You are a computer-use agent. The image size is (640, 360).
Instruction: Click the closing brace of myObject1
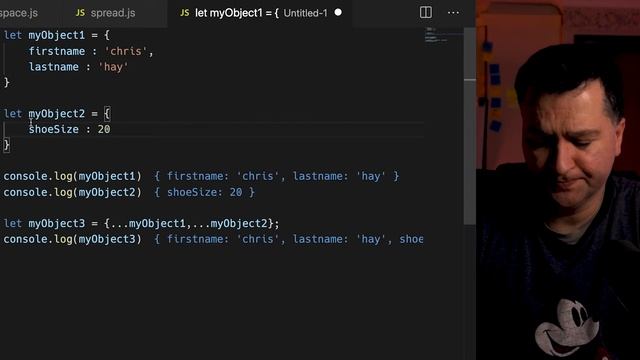tap(7, 82)
